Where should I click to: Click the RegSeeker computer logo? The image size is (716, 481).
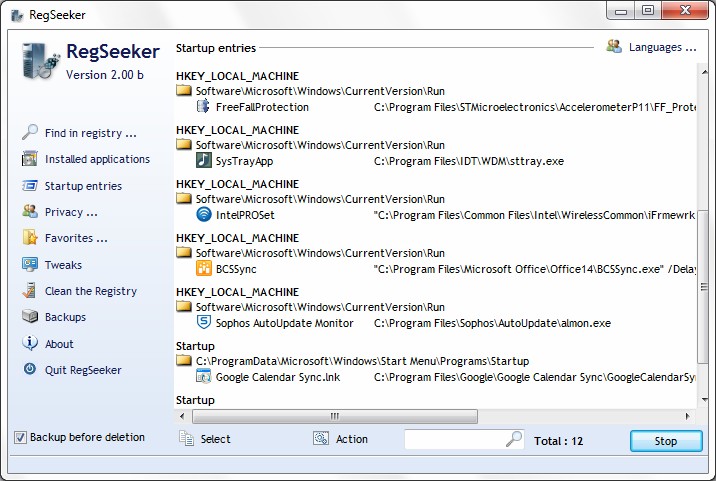[41, 61]
